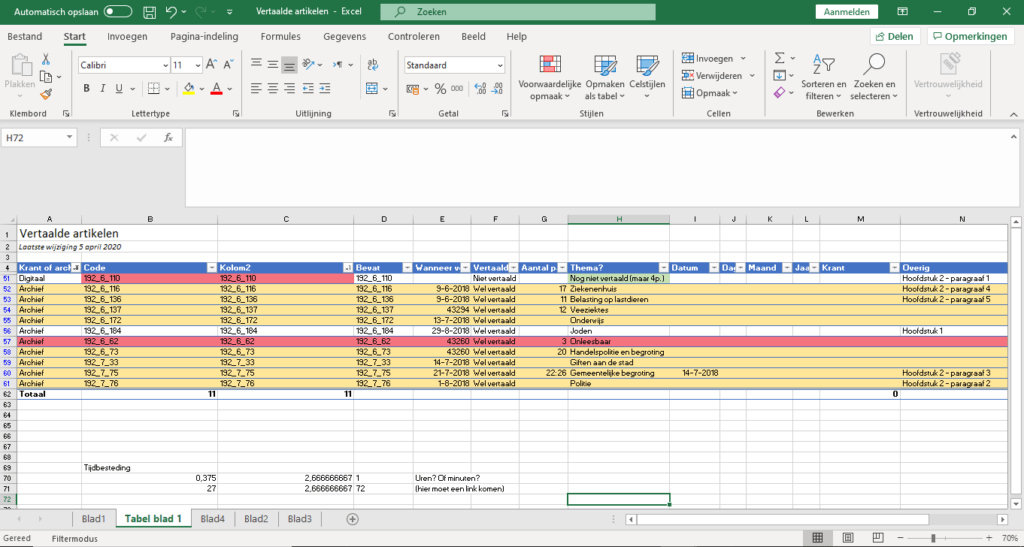1024x547 pixels.
Task: Click the percent style icon
Action: click(440, 89)
